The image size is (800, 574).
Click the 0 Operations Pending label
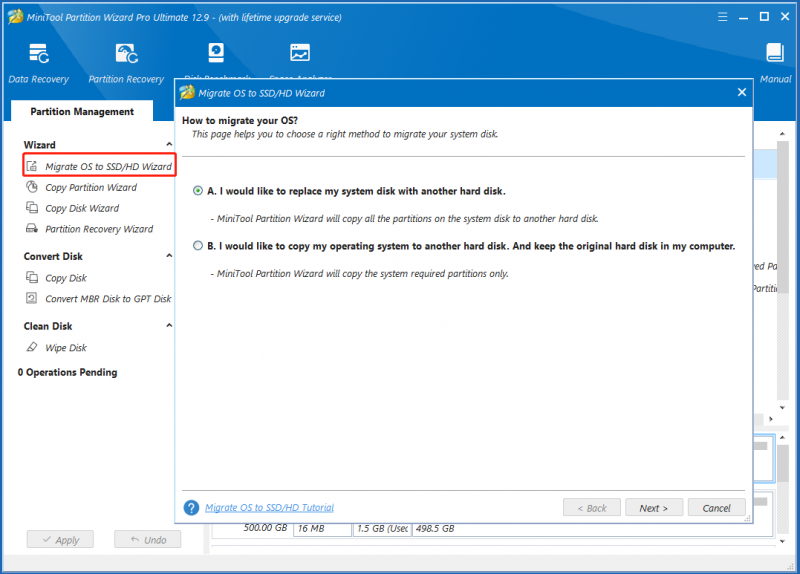pos(67,372)
